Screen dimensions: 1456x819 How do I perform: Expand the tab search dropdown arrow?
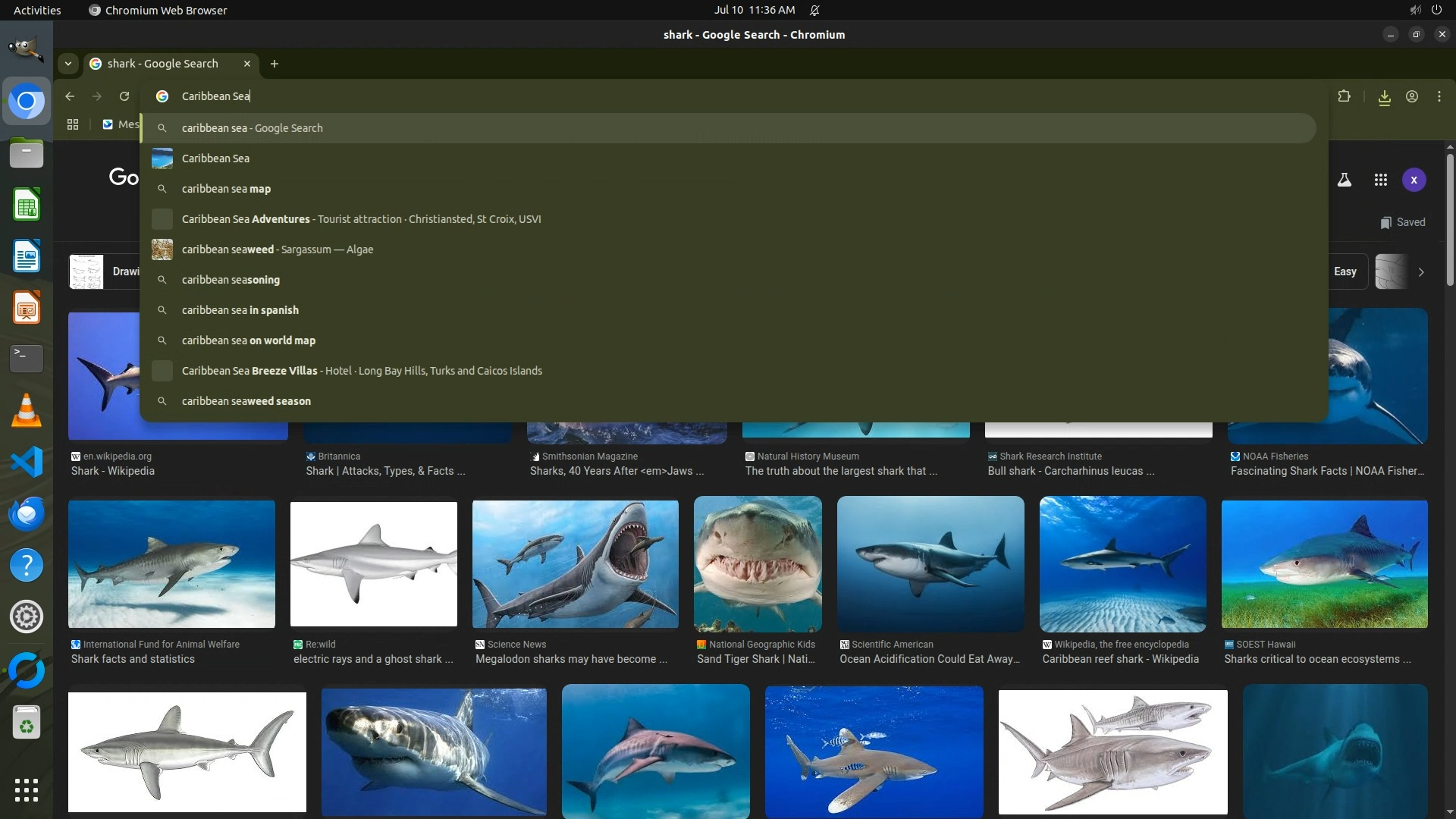[x=68, y=64]
